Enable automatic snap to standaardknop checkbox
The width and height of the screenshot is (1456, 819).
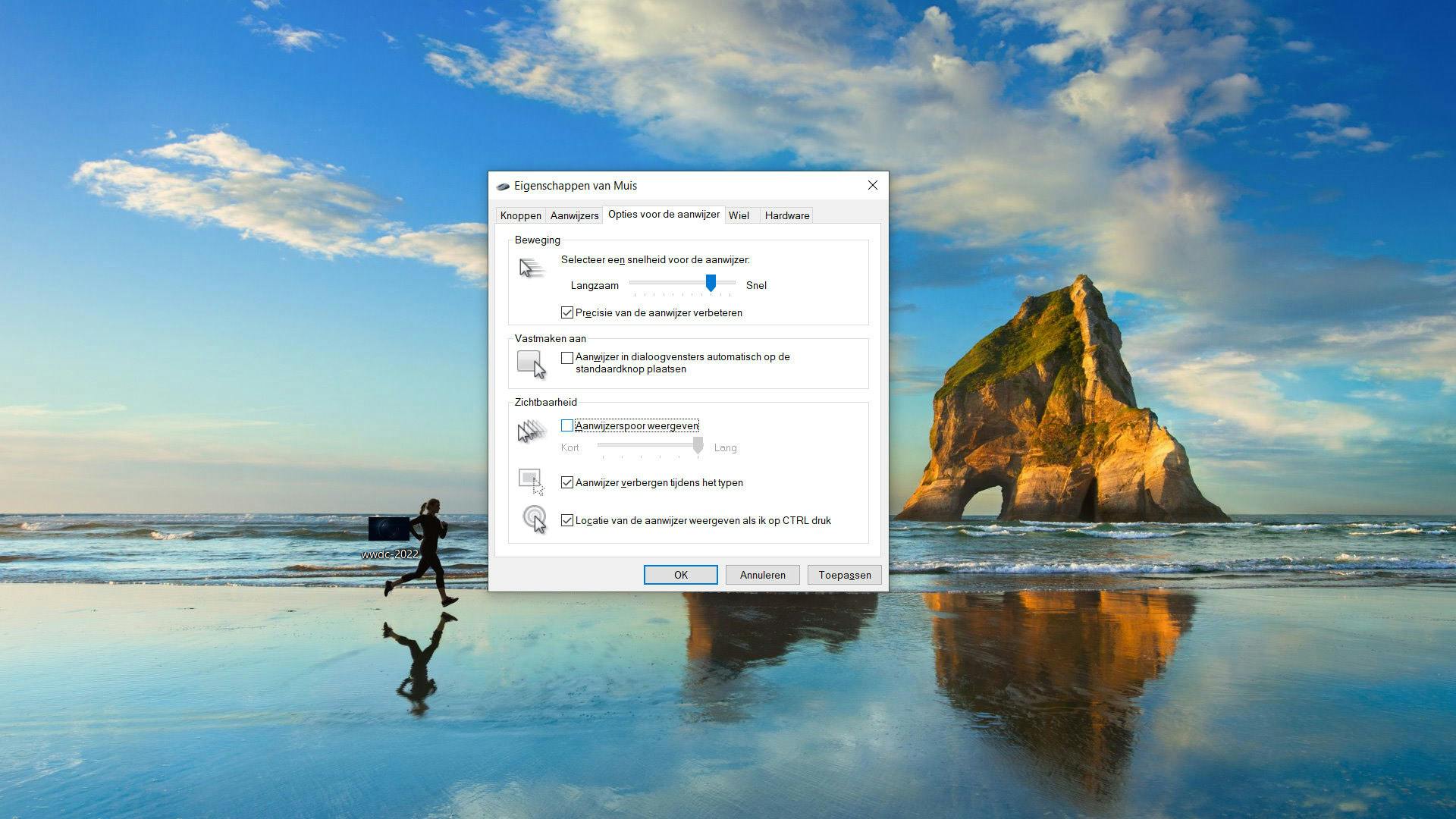(x=567, y=357)
